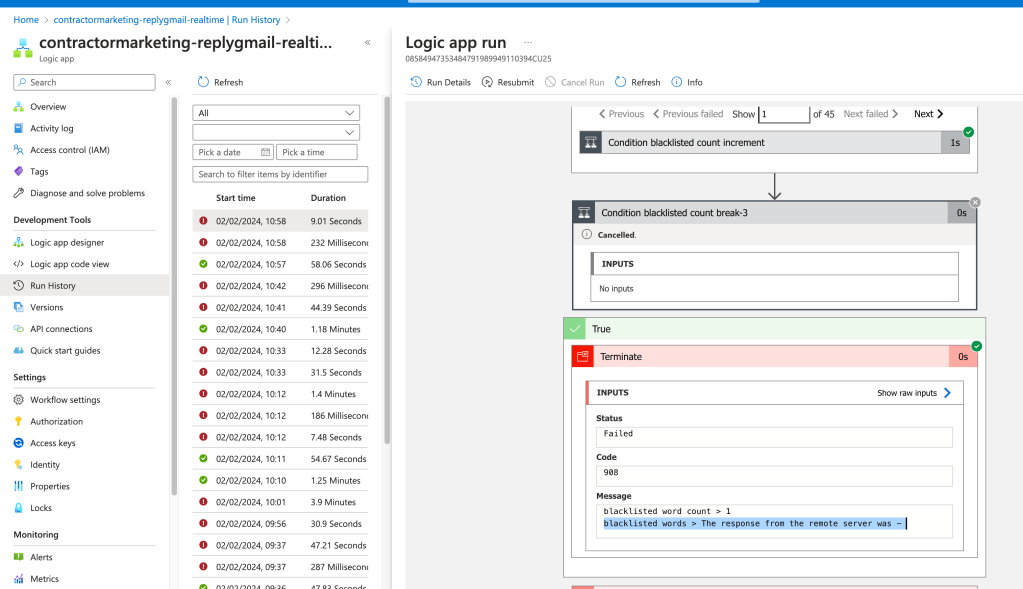Click the Versions icon
The width and height of the screenshot is (1023, 589).
(18, 307)
